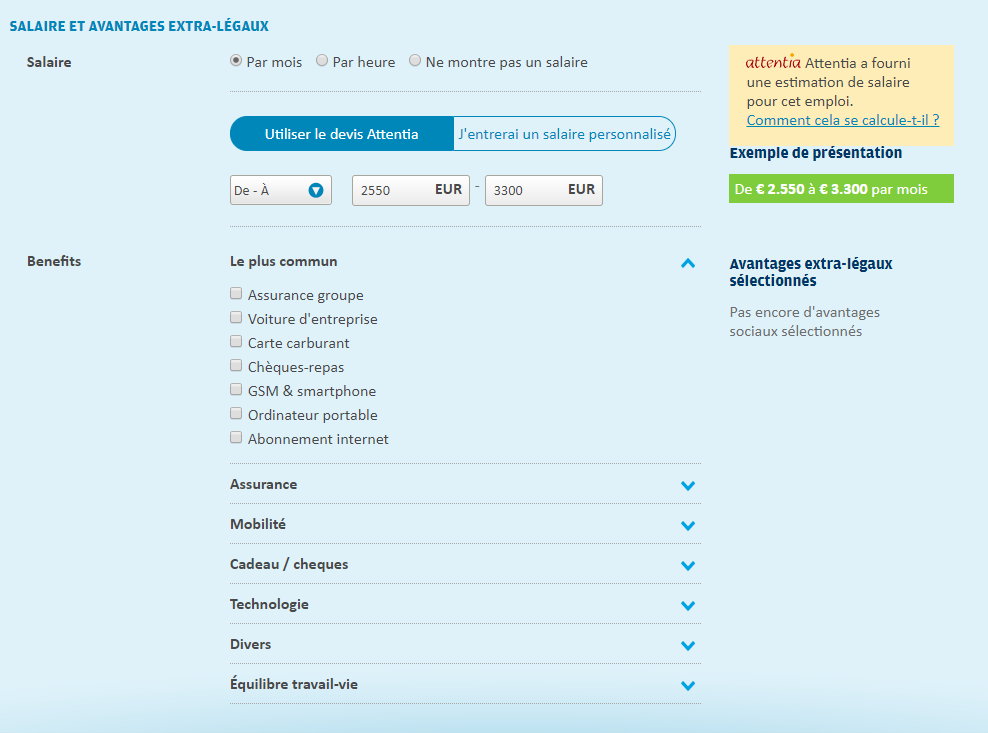Image resolution: width=988 pixels, height=733 pixels.
Task: Enable 'Carte carburant' benefit
Action: pos(236,341)
